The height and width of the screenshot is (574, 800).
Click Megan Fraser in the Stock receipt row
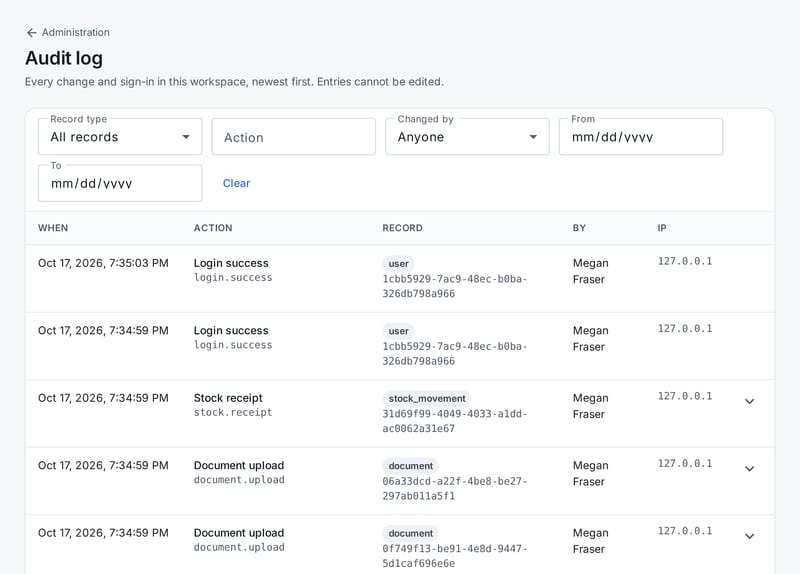tap(590, 406)
